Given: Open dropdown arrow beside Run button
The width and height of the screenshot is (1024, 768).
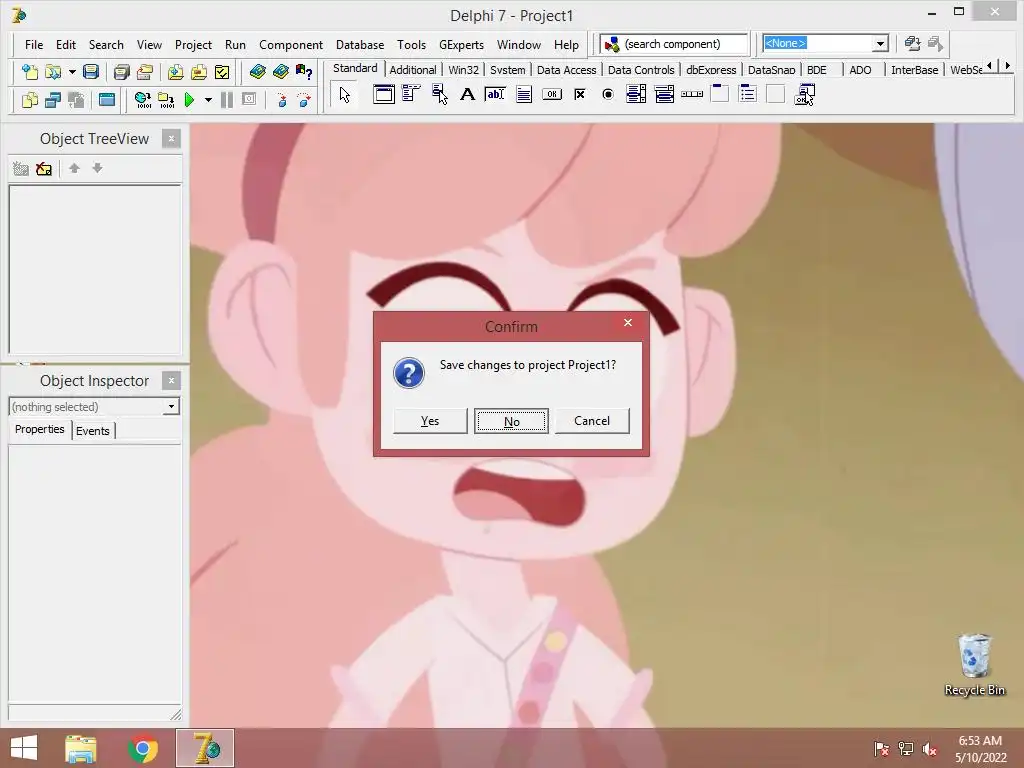Looking at the screenshot, I should [208, 100].
